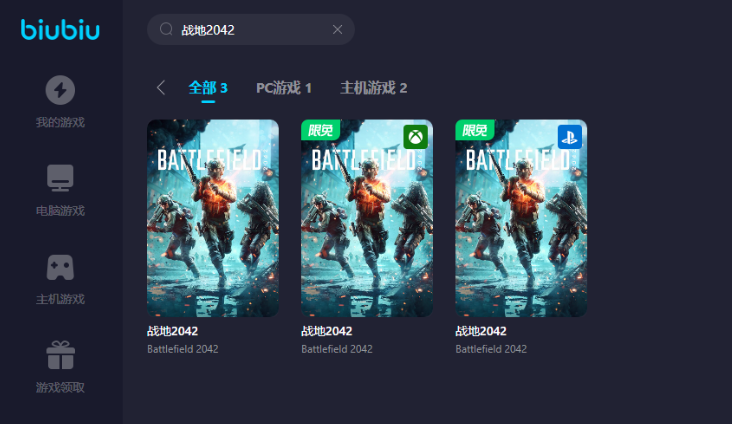Click the PlayStation logo on the third card
The height and width of the screenshot is (424, 732).
pos(569,136)
